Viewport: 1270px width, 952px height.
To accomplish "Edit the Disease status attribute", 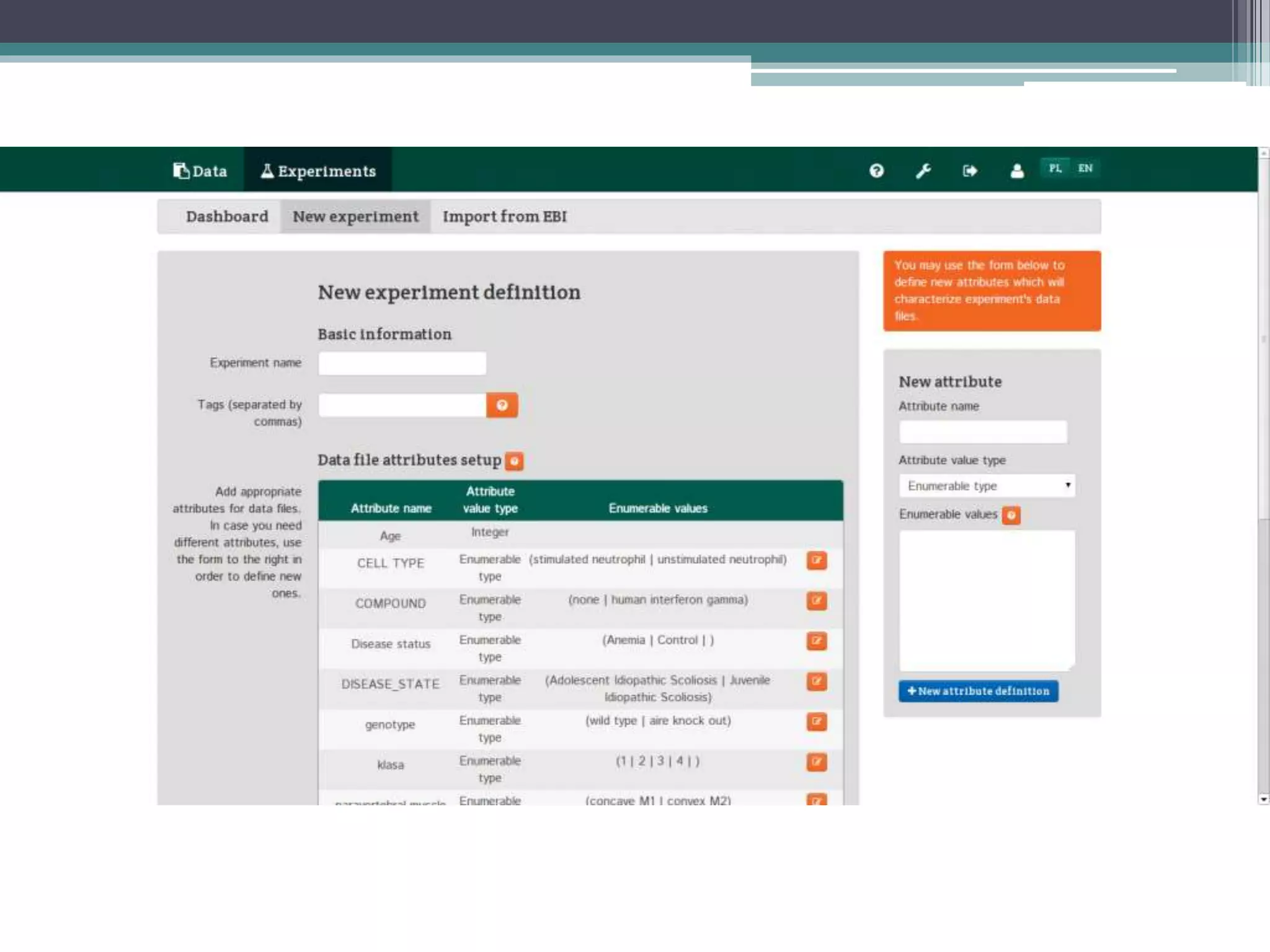I will [817, 641].
